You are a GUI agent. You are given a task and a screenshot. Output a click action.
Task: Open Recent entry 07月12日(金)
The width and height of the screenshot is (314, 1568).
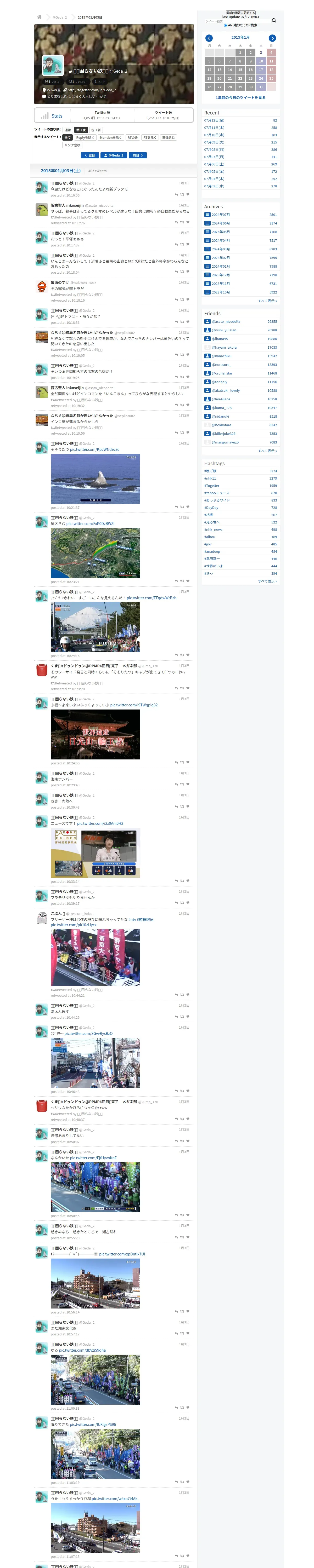(x=214, y=120)
